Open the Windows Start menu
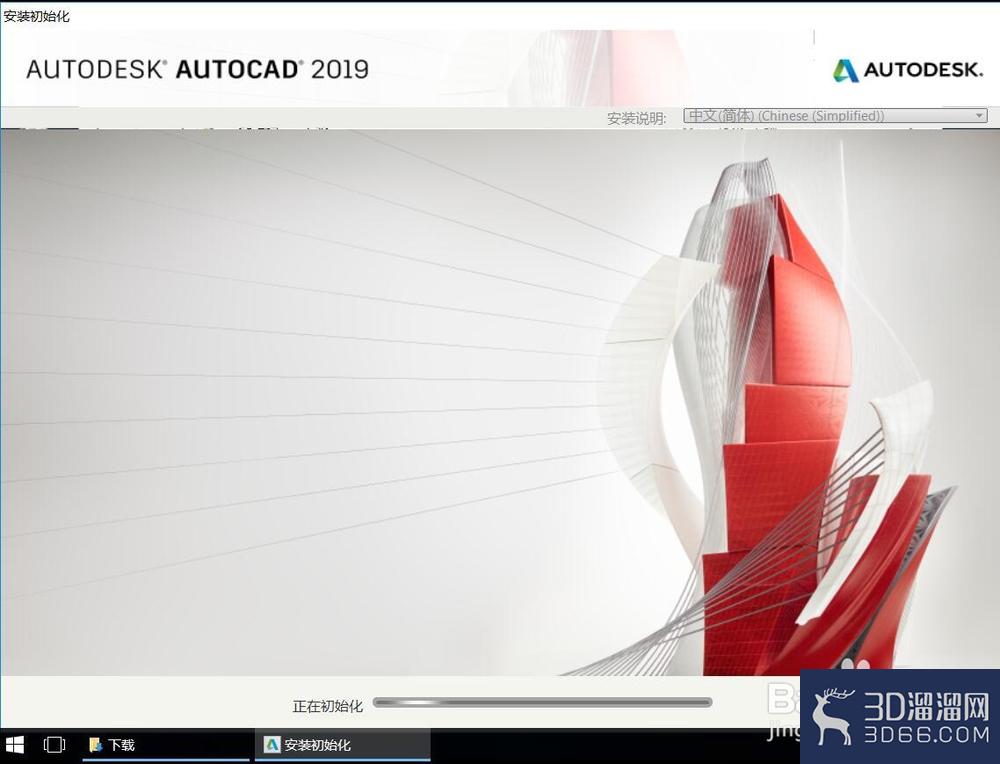Screen dimensions: 1000x764 (x=14, y=745)
